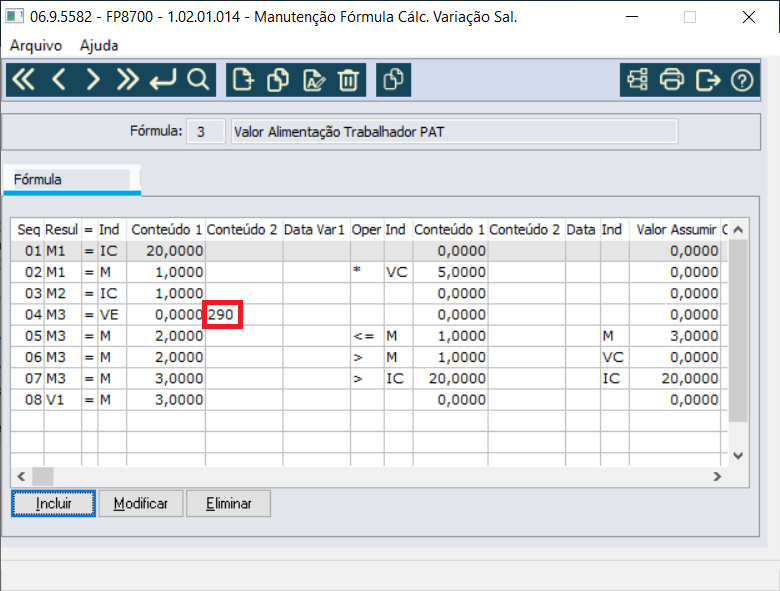The width and height of the screenshot is (780, 591).
Task: Minimize the FP8700 window
Action: pyautogui.click(x=632, y=17)
